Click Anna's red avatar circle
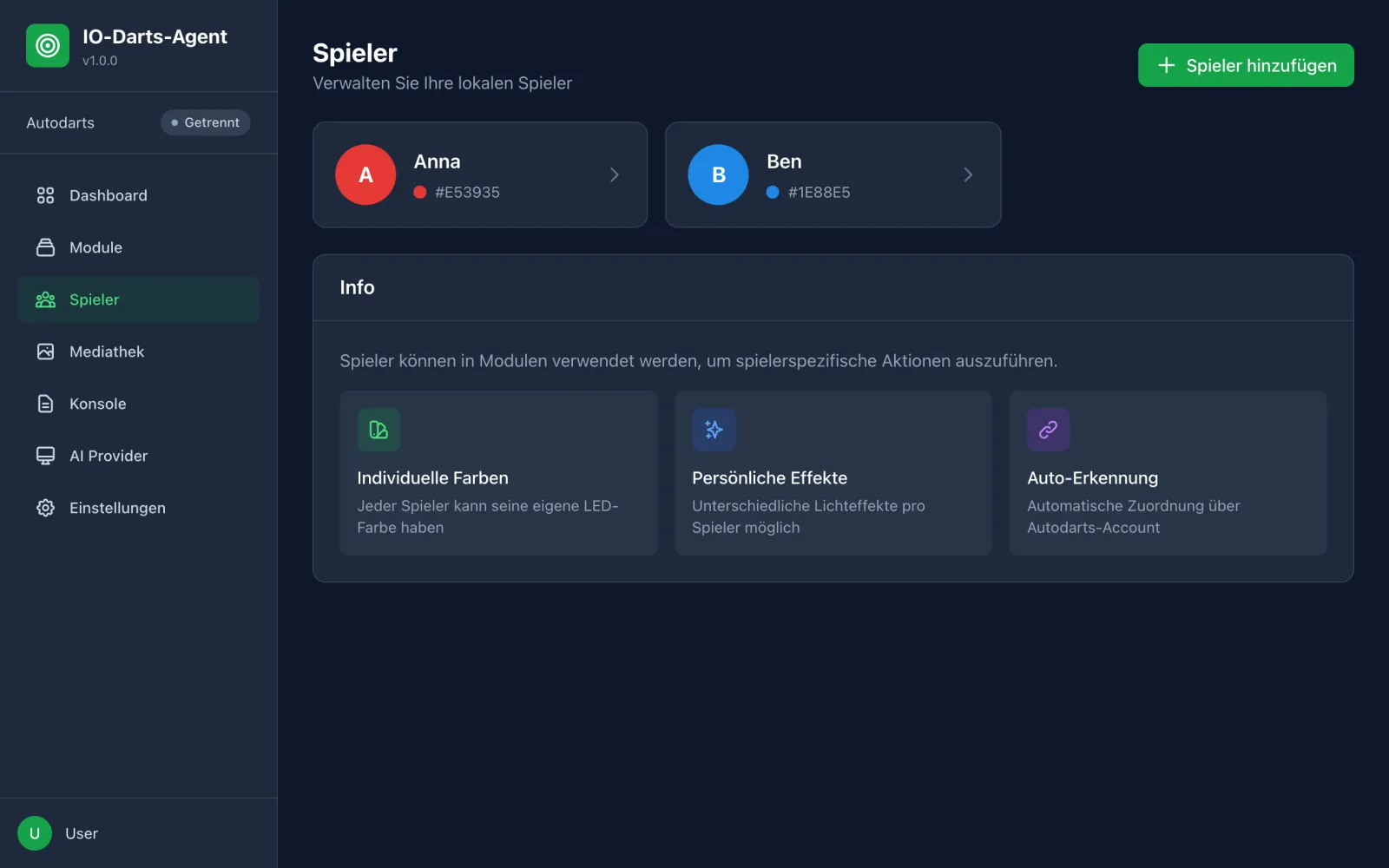The width and height of the screenshot is (1389, 868). click(x=365, y=174)
